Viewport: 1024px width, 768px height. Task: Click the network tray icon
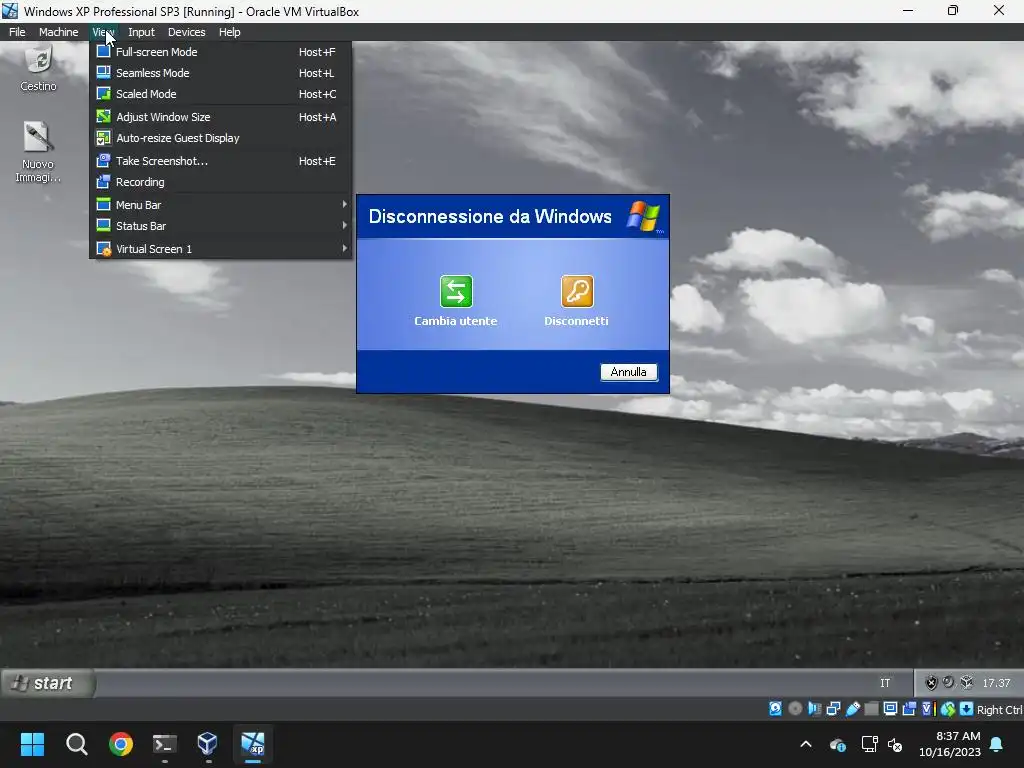[x=869, y=744]
